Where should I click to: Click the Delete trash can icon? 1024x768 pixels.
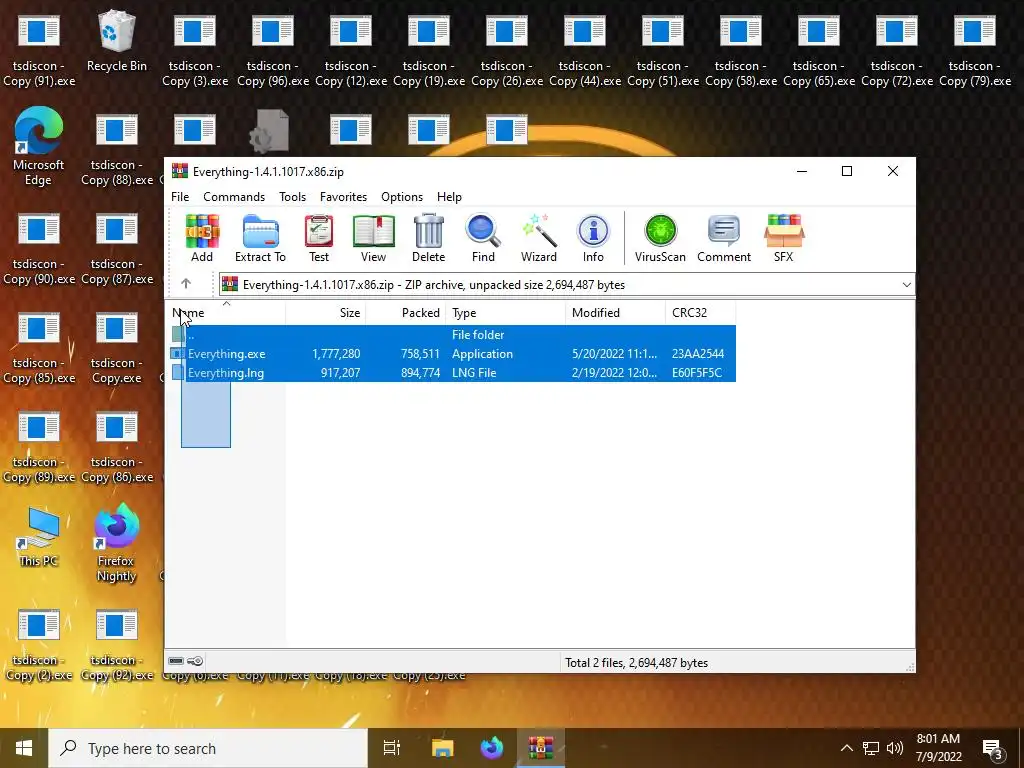[428, 238]
